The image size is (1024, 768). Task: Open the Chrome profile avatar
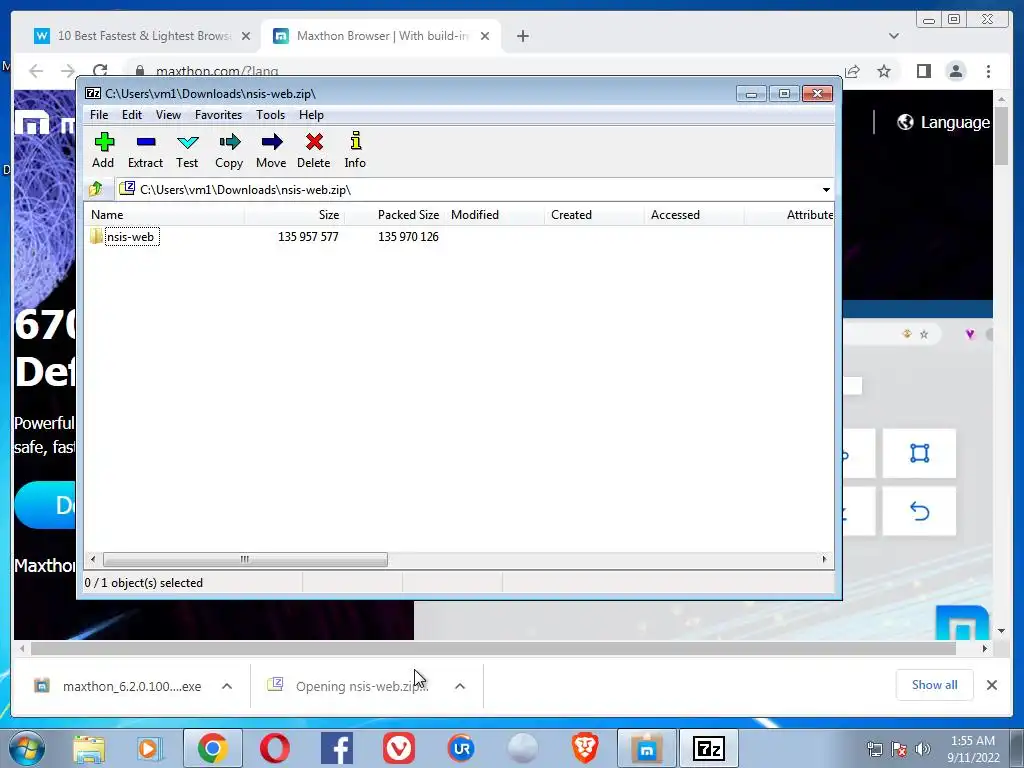956,71
